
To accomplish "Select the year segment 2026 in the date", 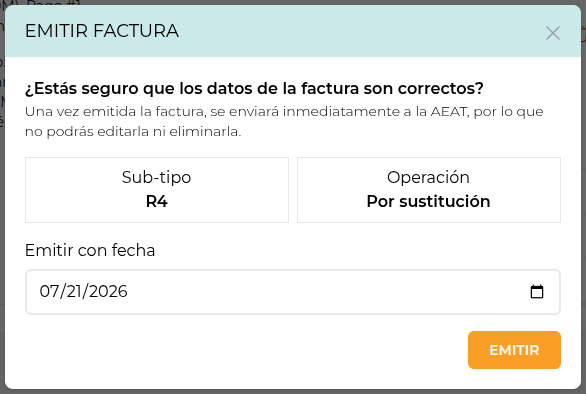I will (108, 291).
